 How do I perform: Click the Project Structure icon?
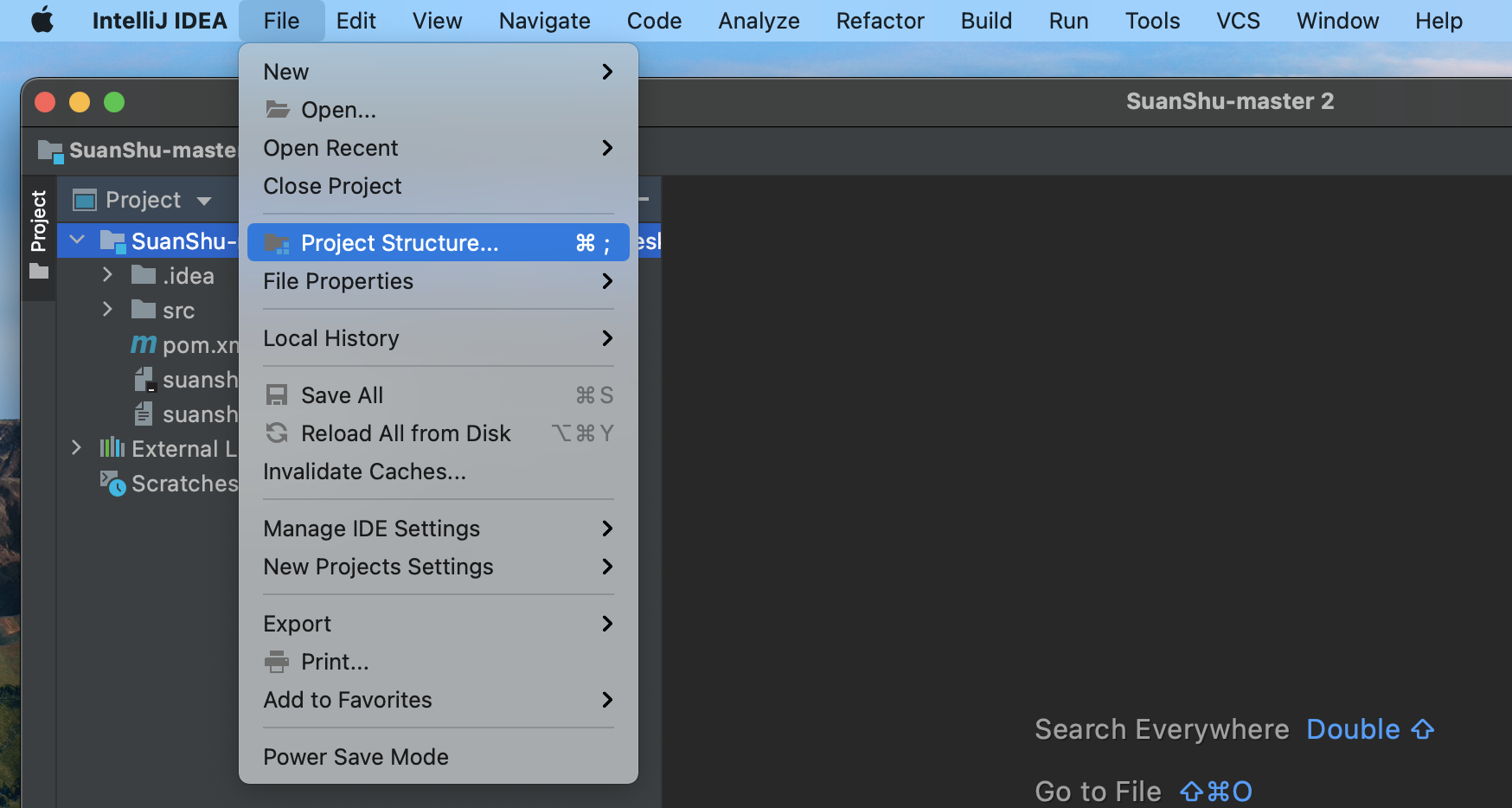pyautogui.click(x=277, y=243)
